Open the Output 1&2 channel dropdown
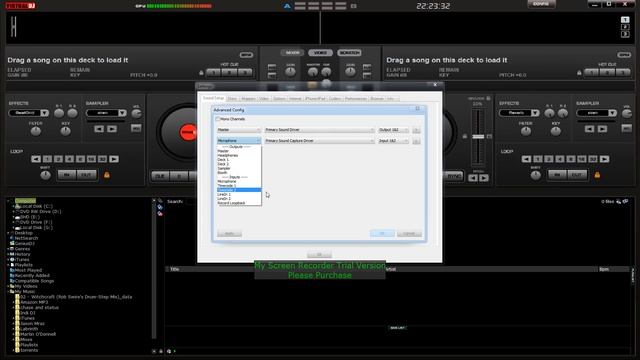The width and height of the screenshot is (640, 360). point(393,130)
